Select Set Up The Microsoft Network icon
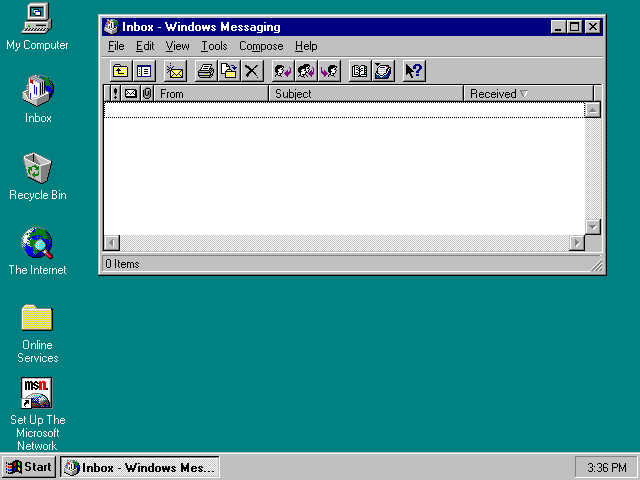Viewport: 640px width, 480px height. (x=37, y=414)
